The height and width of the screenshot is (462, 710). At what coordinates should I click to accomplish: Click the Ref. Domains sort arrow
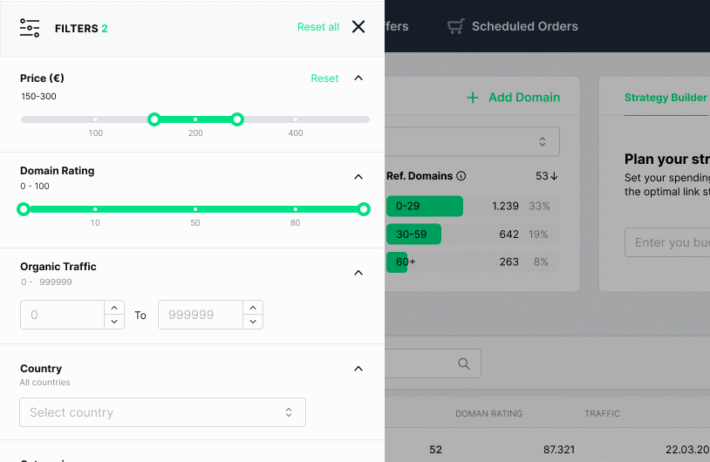(x=554, y=176)
